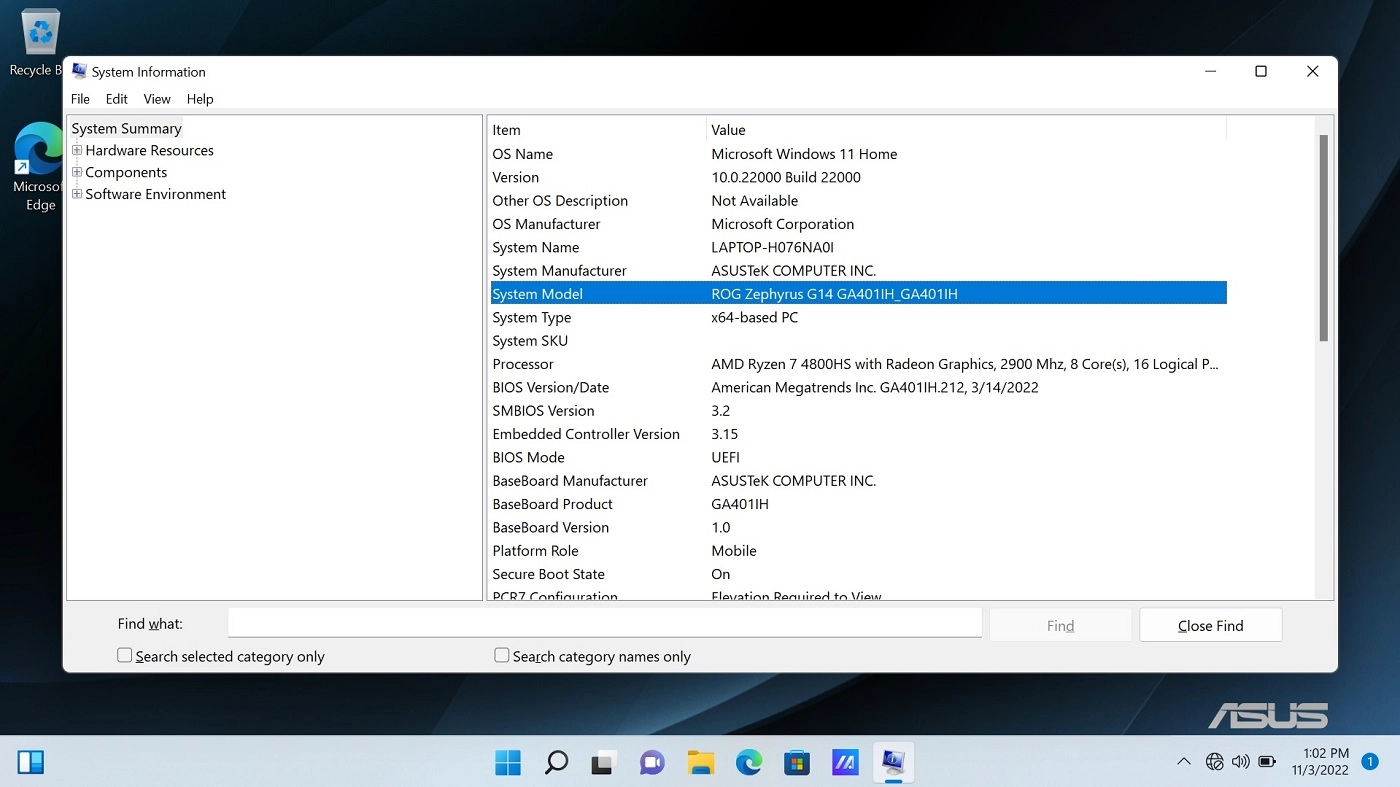The width and height of the screenshot is (1400, 787).
Task: Open the MyASUS app in the taskbar
Action: point(845,763)
